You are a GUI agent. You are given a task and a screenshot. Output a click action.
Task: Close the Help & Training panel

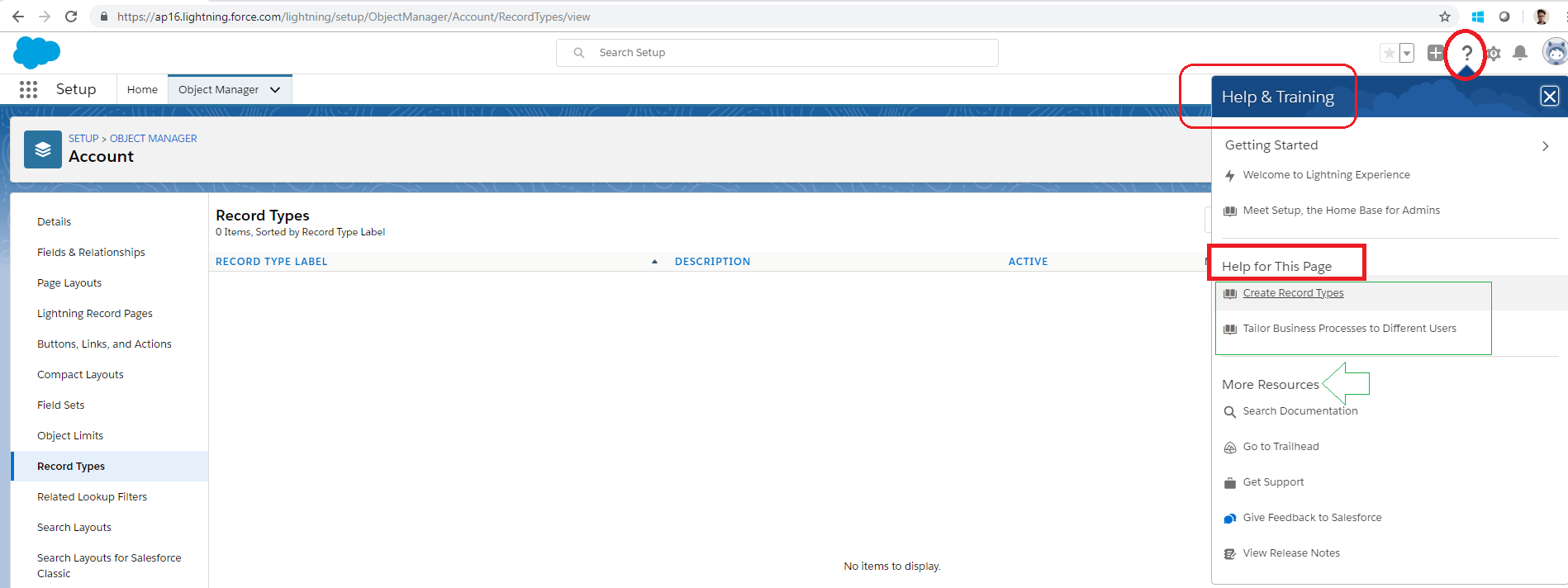(x=1550, y=97)
